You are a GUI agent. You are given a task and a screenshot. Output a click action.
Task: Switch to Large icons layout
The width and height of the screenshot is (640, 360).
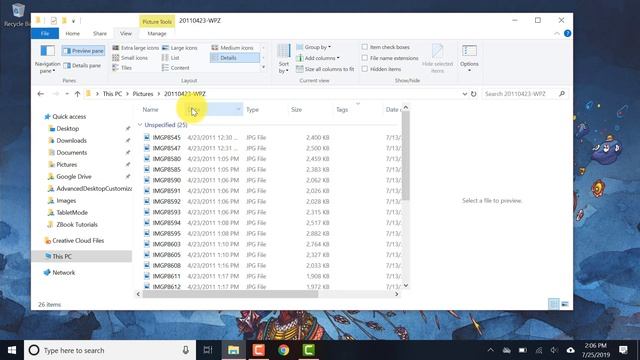pyautogui.click(x=180, y=48)
